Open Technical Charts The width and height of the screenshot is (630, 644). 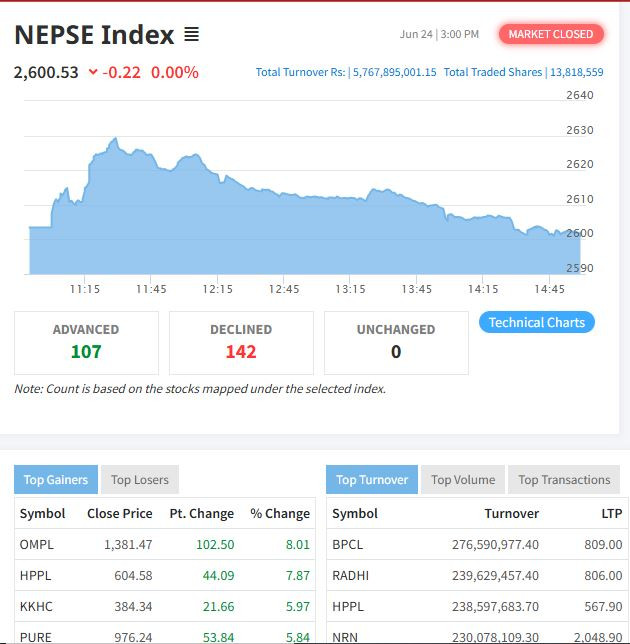[537, 322]
